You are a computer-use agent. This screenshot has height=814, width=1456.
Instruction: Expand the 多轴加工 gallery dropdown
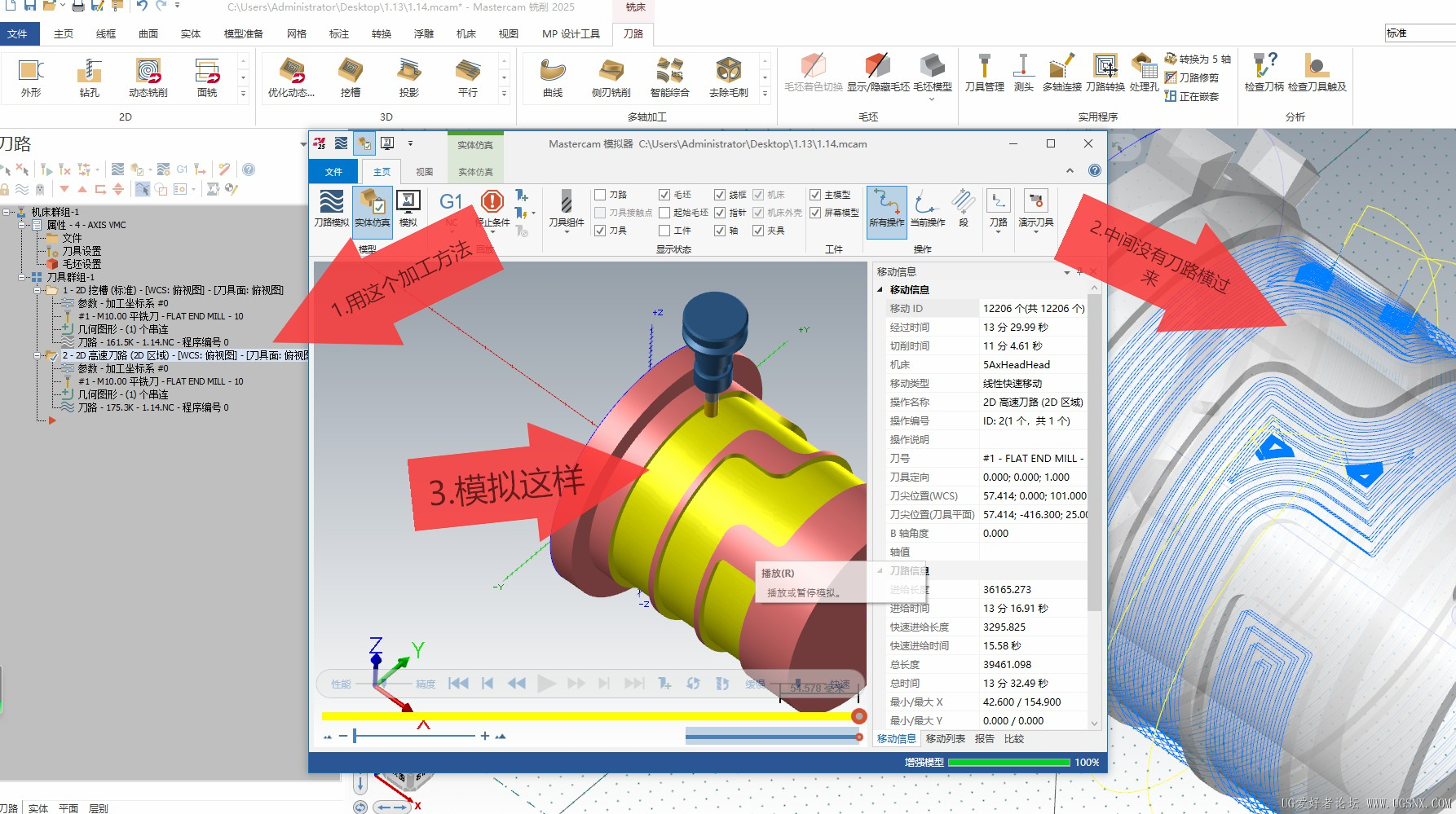(765, 95)
